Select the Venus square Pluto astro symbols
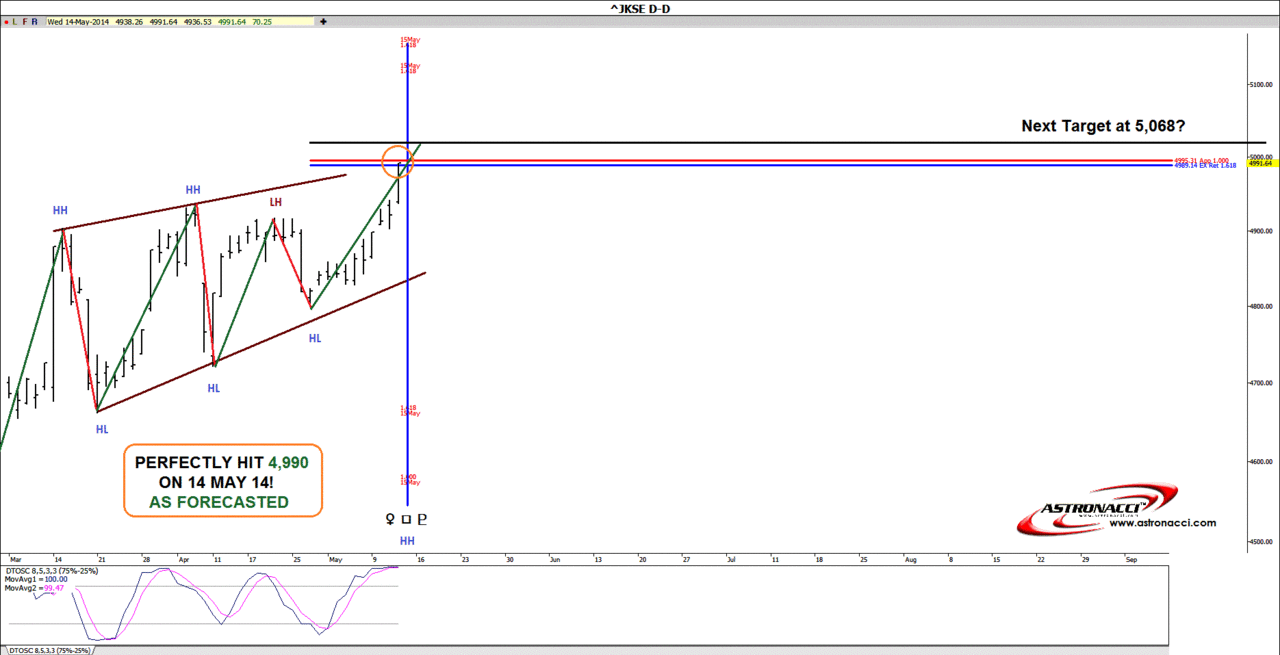1280x655 pixels. point(407,519)
